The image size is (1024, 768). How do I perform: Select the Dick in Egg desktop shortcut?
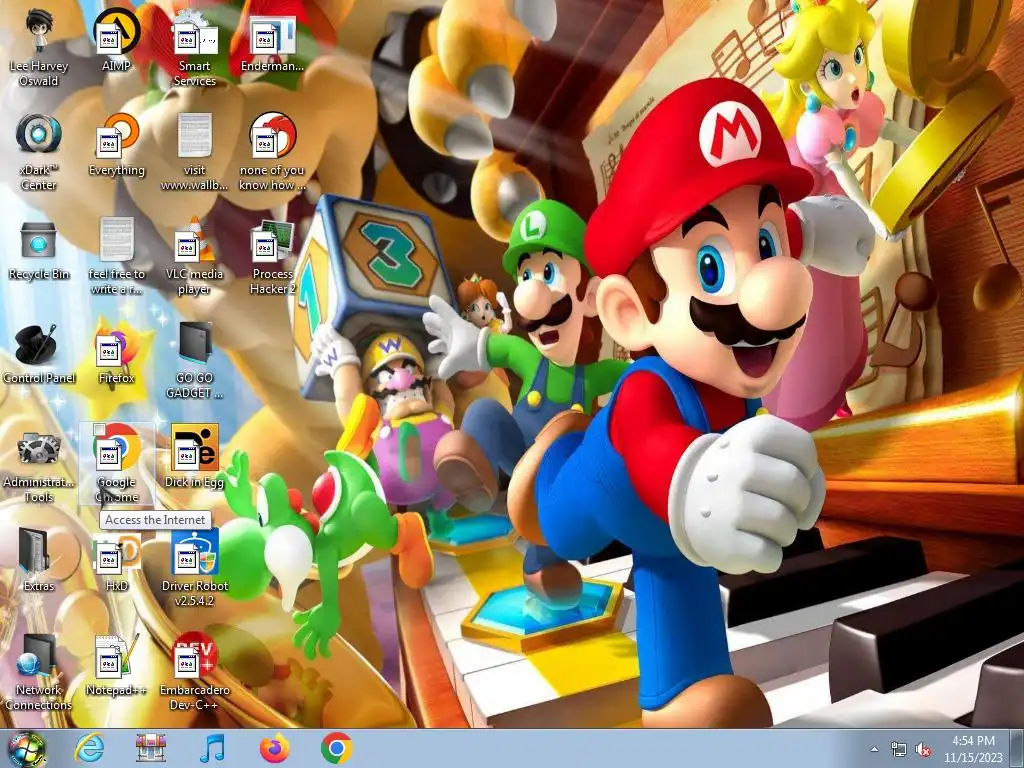tap(195, 457)
